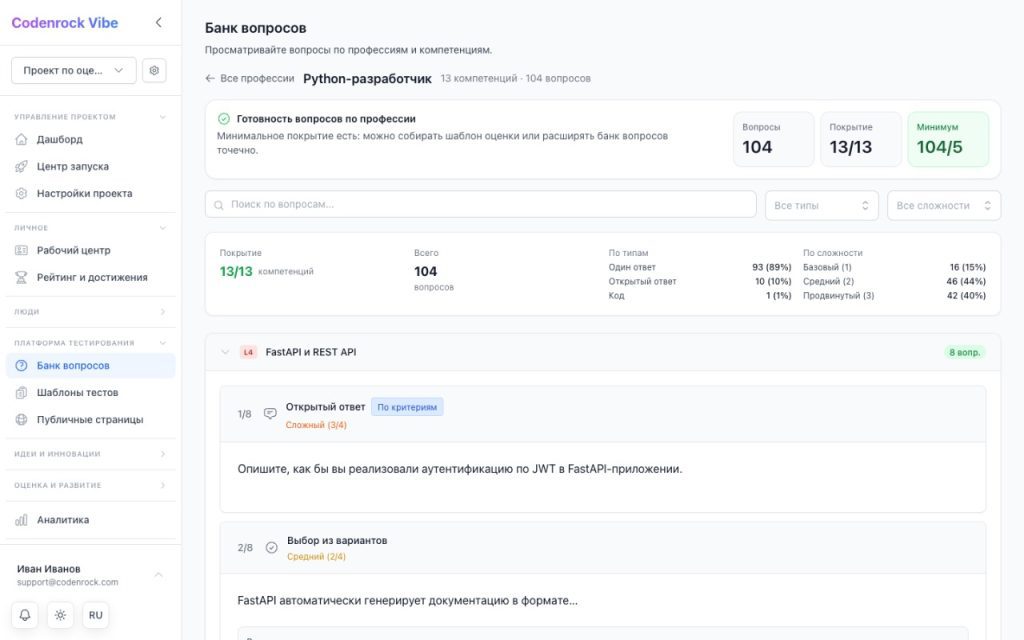Click the Сложный (3/4) difficulty label
Screen dimensions: 1024x640
(x=316, y=425)
